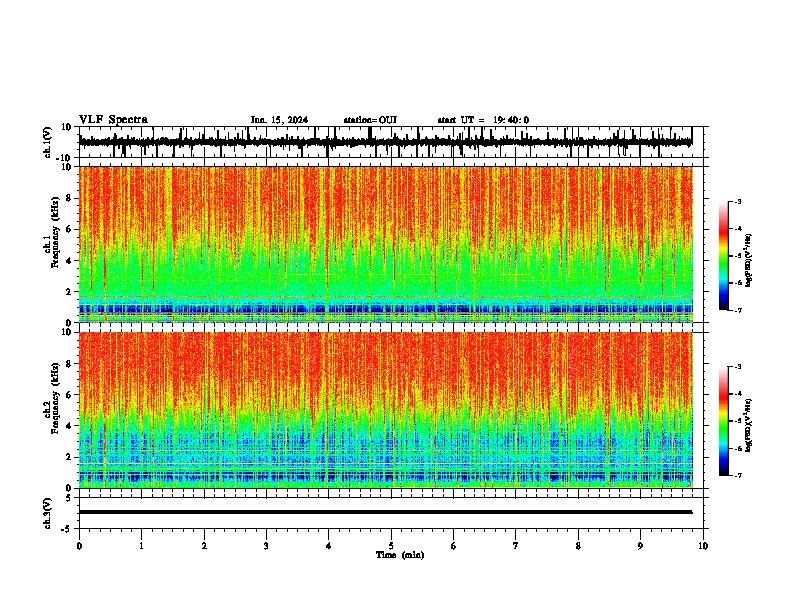Screen dimensions: 792x612
Task: Select the date label 'Jan. 15, 2024'
Action: (x=279, y=120)
